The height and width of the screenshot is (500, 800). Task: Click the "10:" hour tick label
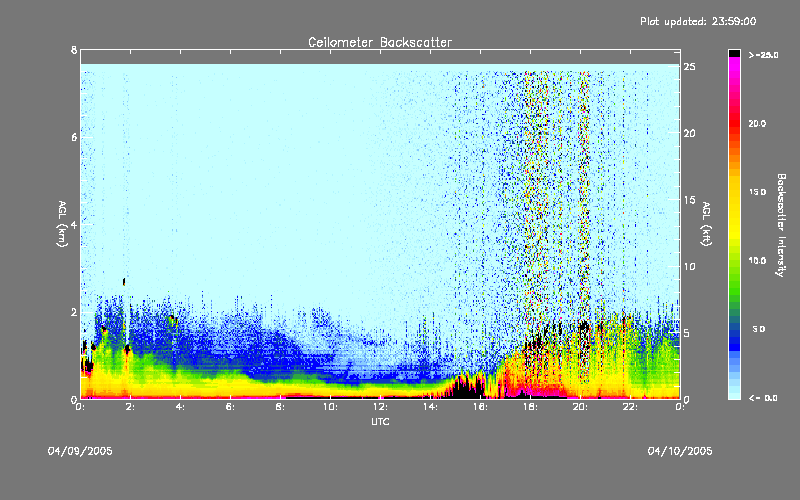coord(330,407)
